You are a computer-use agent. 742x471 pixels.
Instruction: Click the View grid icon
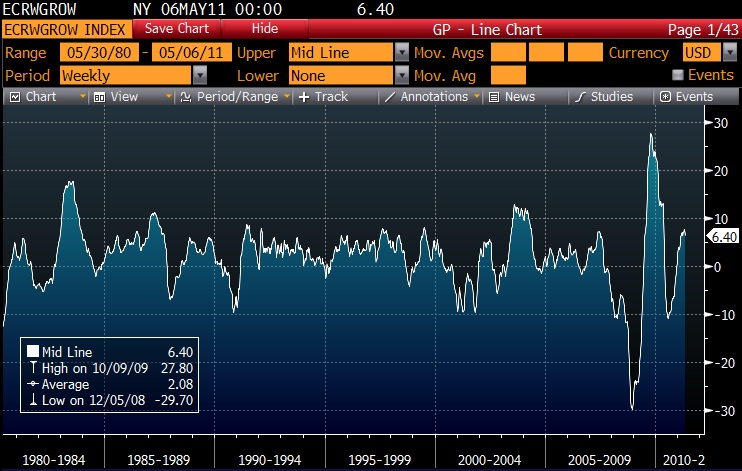99,98
